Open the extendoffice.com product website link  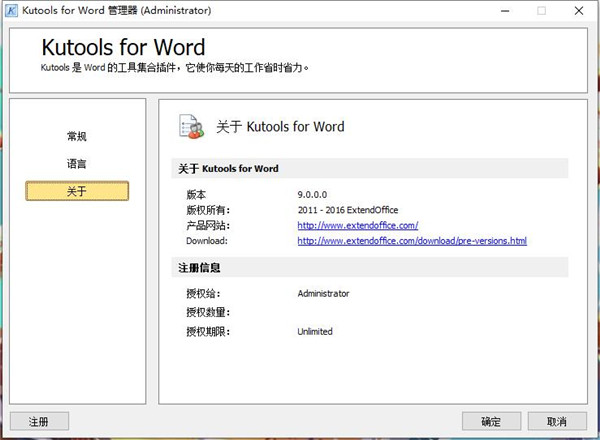click(x=357, y=226)
